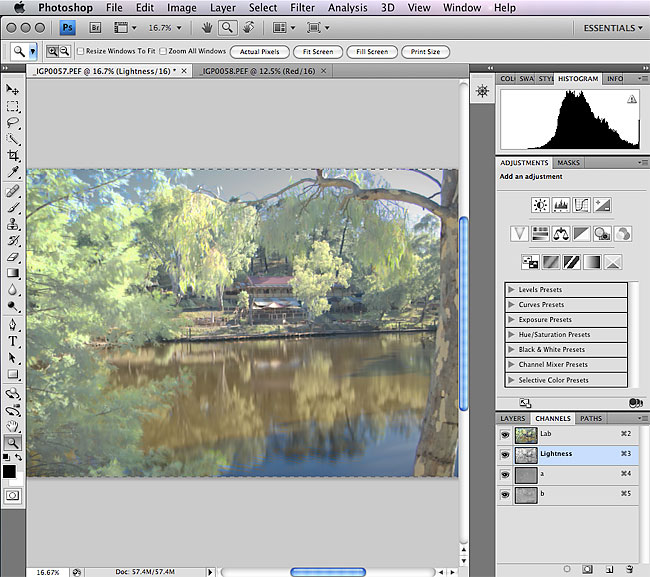Toggle visibility of the Lightness channel

505,454
